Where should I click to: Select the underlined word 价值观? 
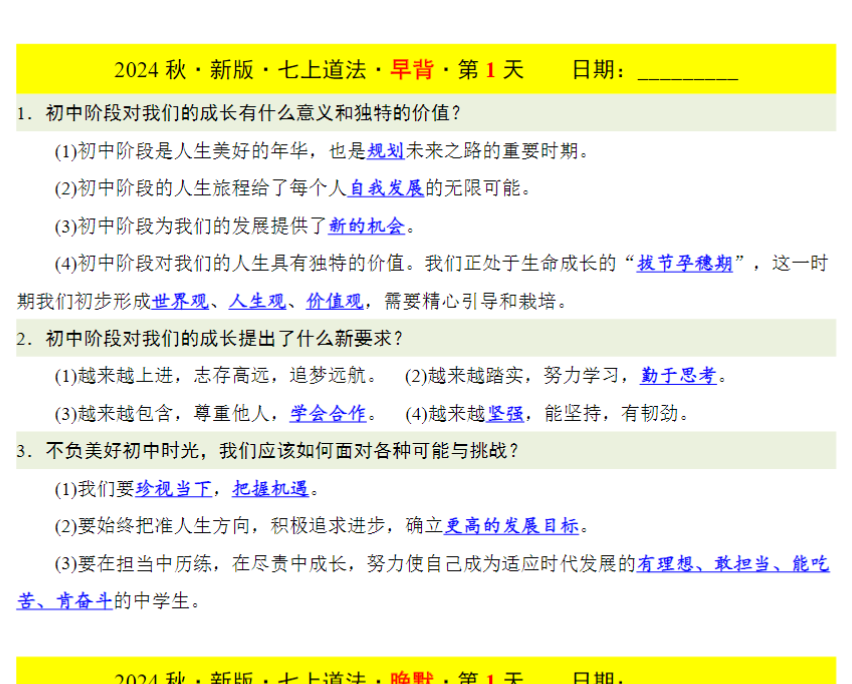(x=333, y=299)
